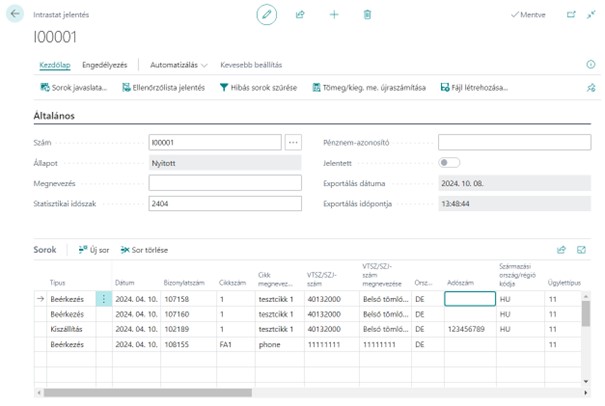Expand the Sorok section to full view
605x406 pixels.
pos(581,250)
